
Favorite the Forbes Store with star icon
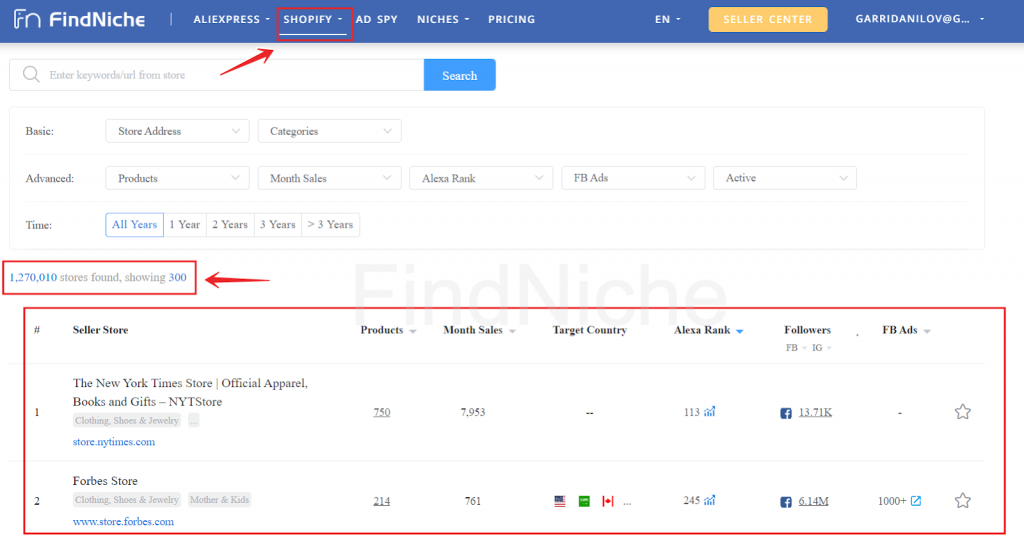pyautogui.click(x=963, y=501)
